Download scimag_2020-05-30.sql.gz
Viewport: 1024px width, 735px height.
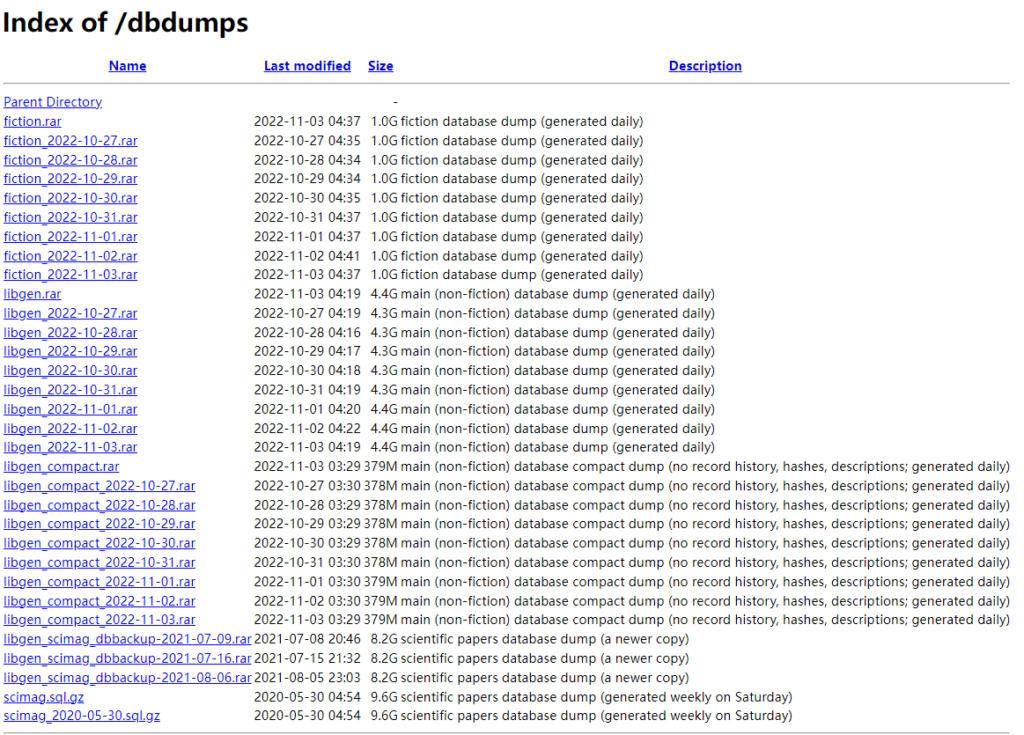(x=82, y=716)
